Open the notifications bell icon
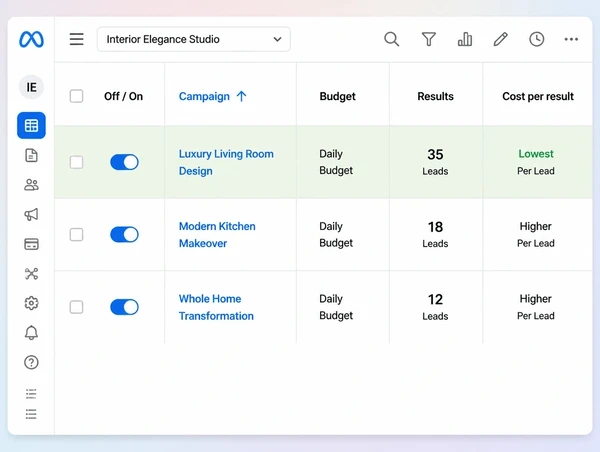600x452 pixels. click(x=31, y=333)
